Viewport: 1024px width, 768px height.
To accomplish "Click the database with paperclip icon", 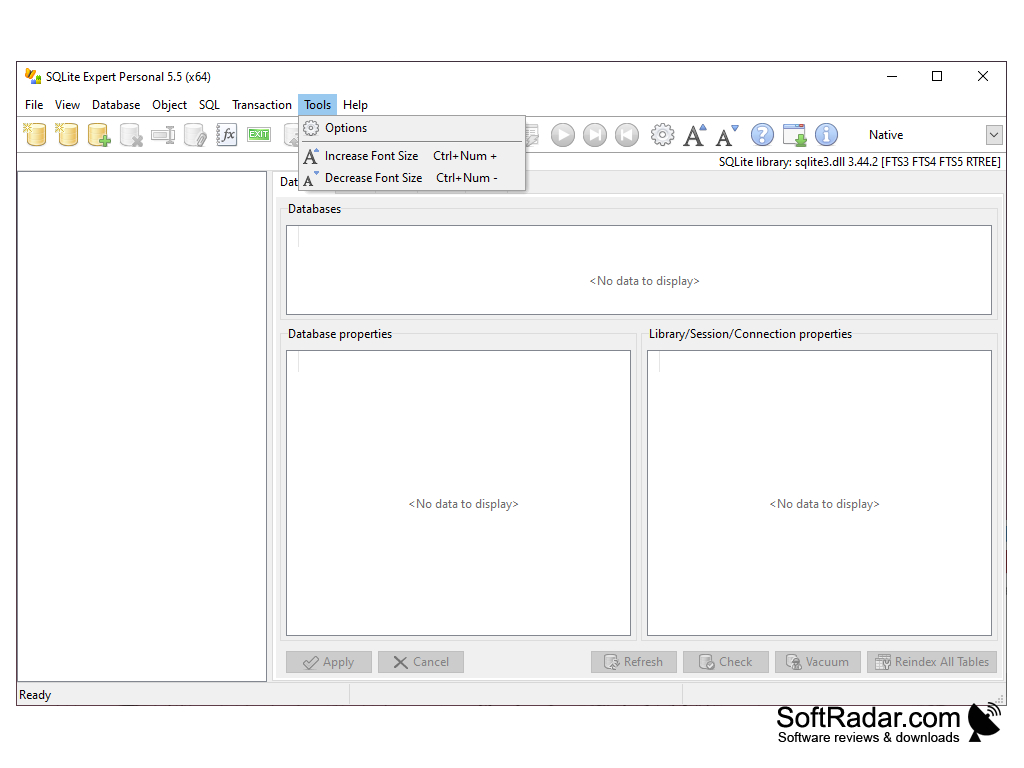I will point(195,135).
